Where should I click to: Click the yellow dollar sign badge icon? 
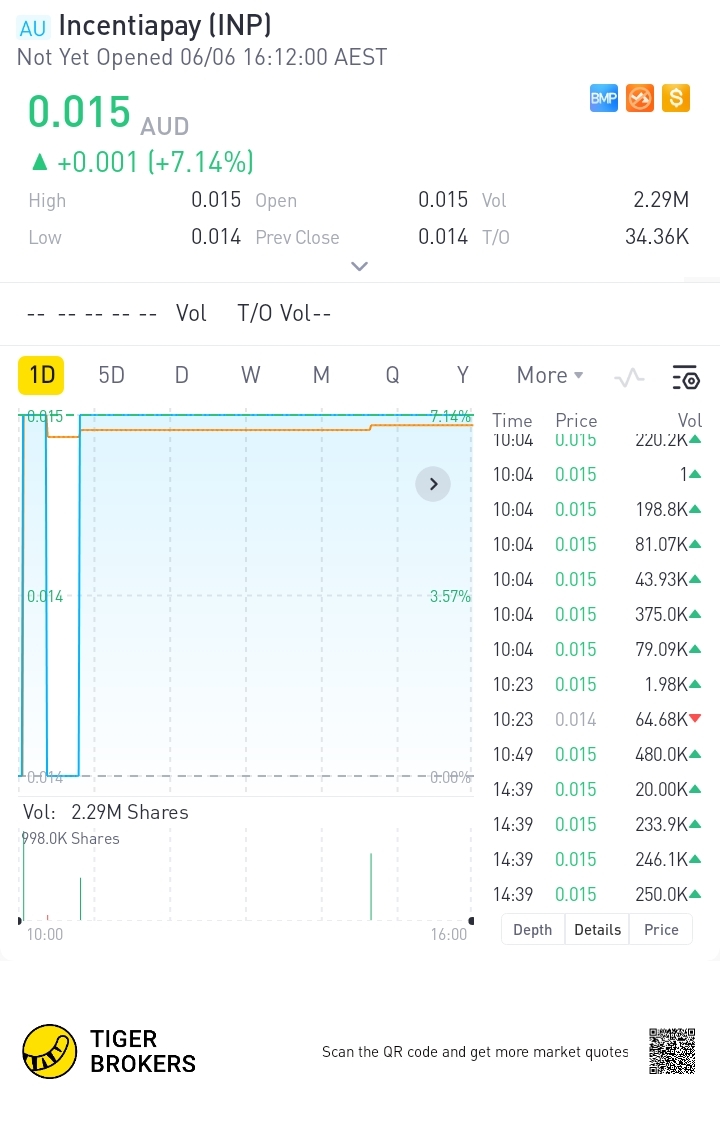pos(676,98)
